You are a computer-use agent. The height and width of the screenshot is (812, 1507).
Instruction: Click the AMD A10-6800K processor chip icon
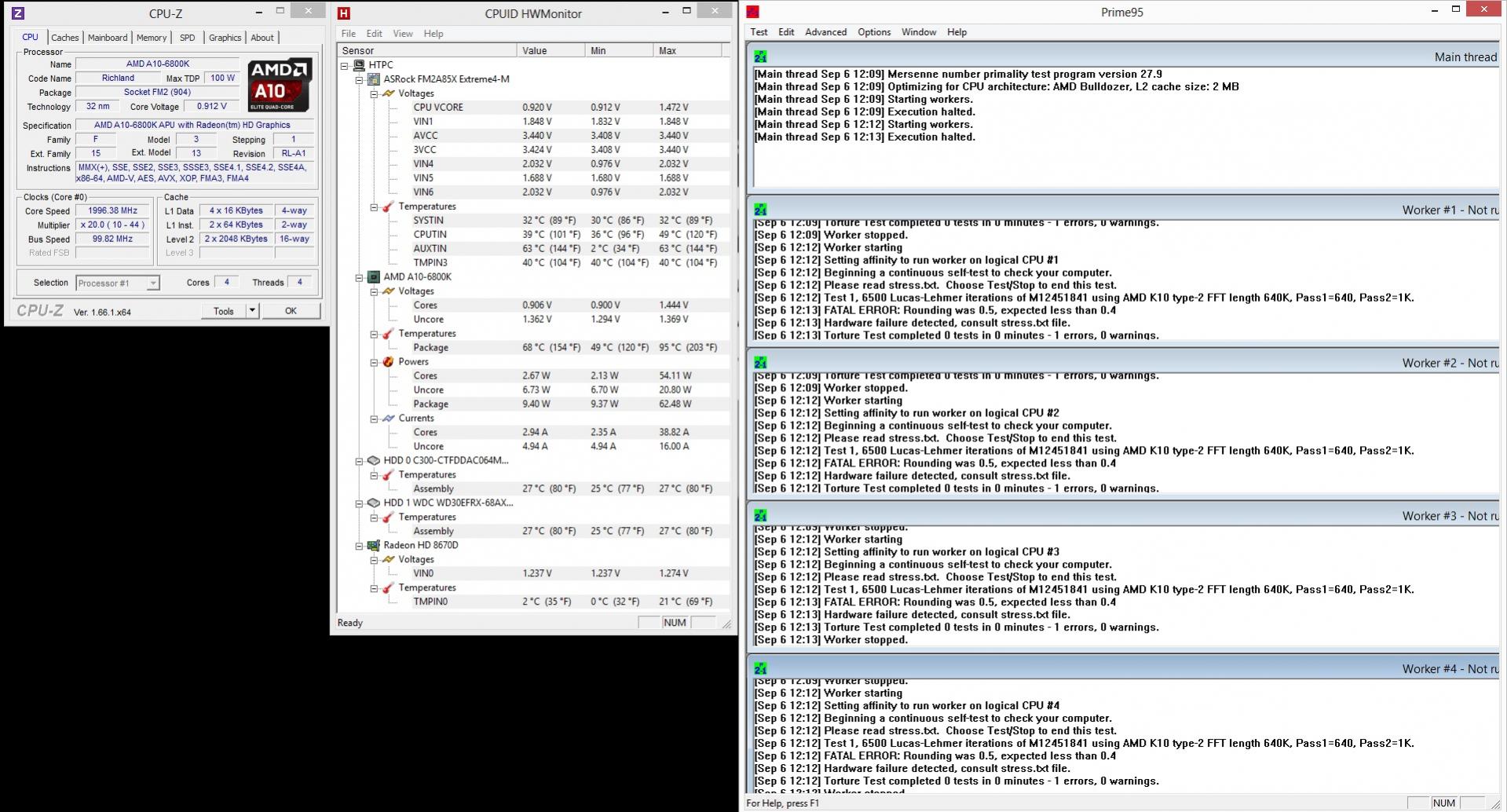[374, 277]
